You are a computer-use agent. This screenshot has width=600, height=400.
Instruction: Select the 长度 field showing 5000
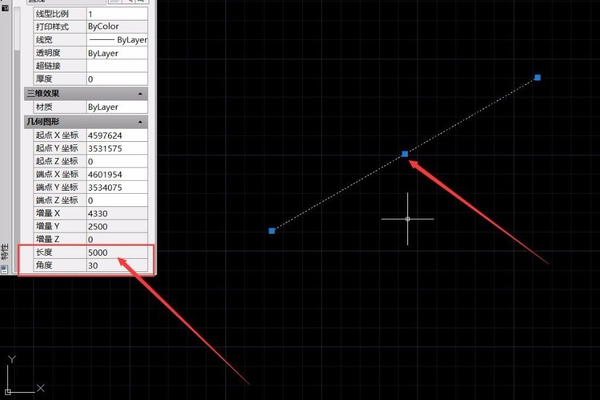click(118, 253)
